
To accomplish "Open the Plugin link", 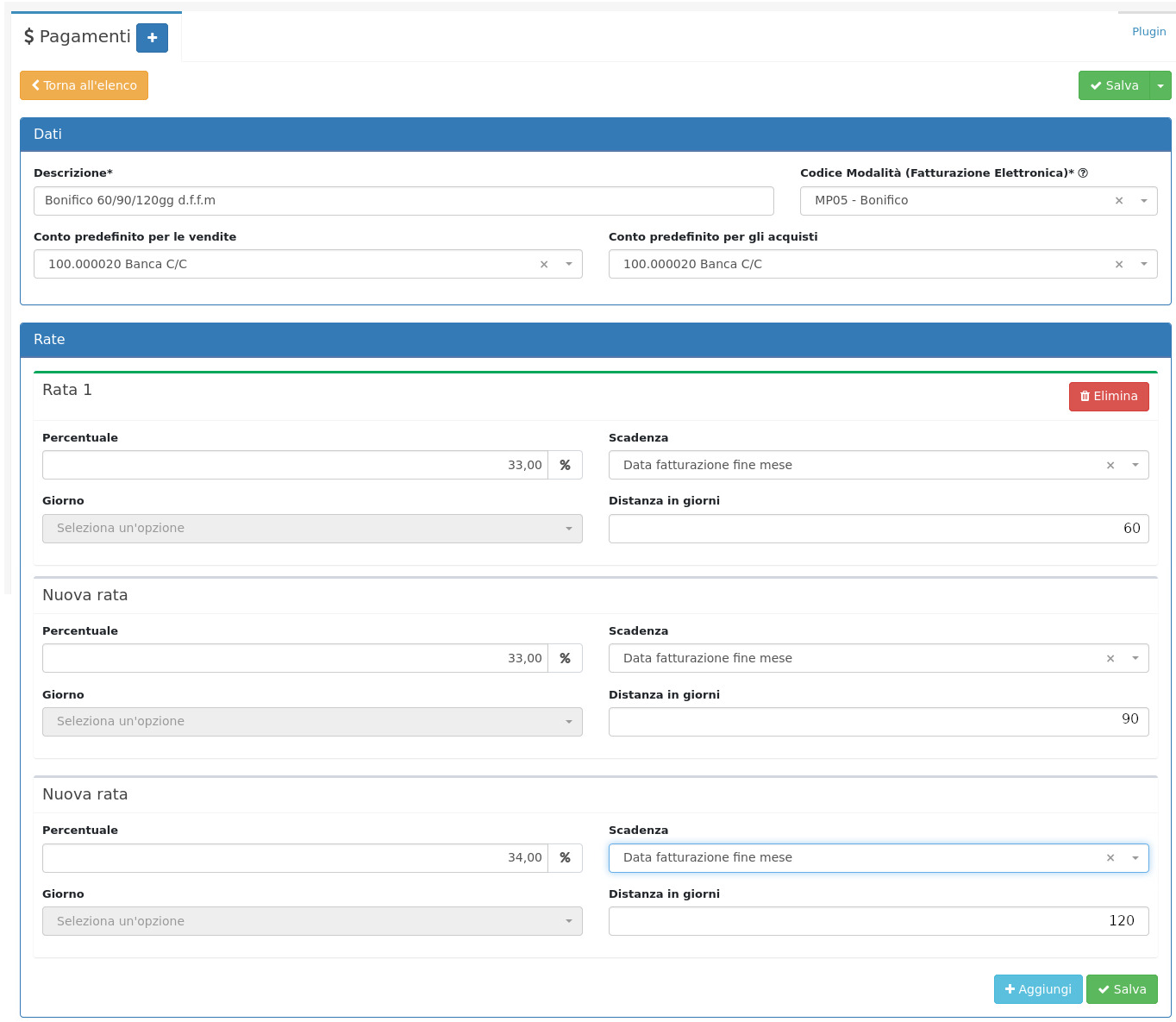I will coord(1148,32).
